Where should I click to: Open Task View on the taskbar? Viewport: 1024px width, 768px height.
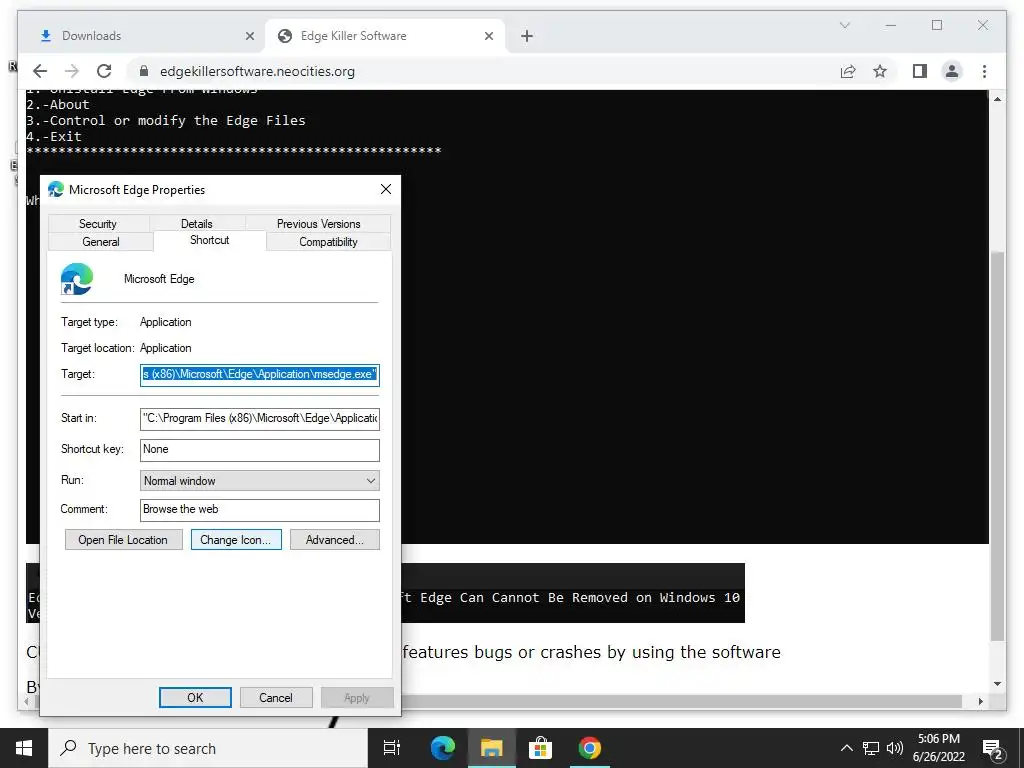click(x=392, y=748)
